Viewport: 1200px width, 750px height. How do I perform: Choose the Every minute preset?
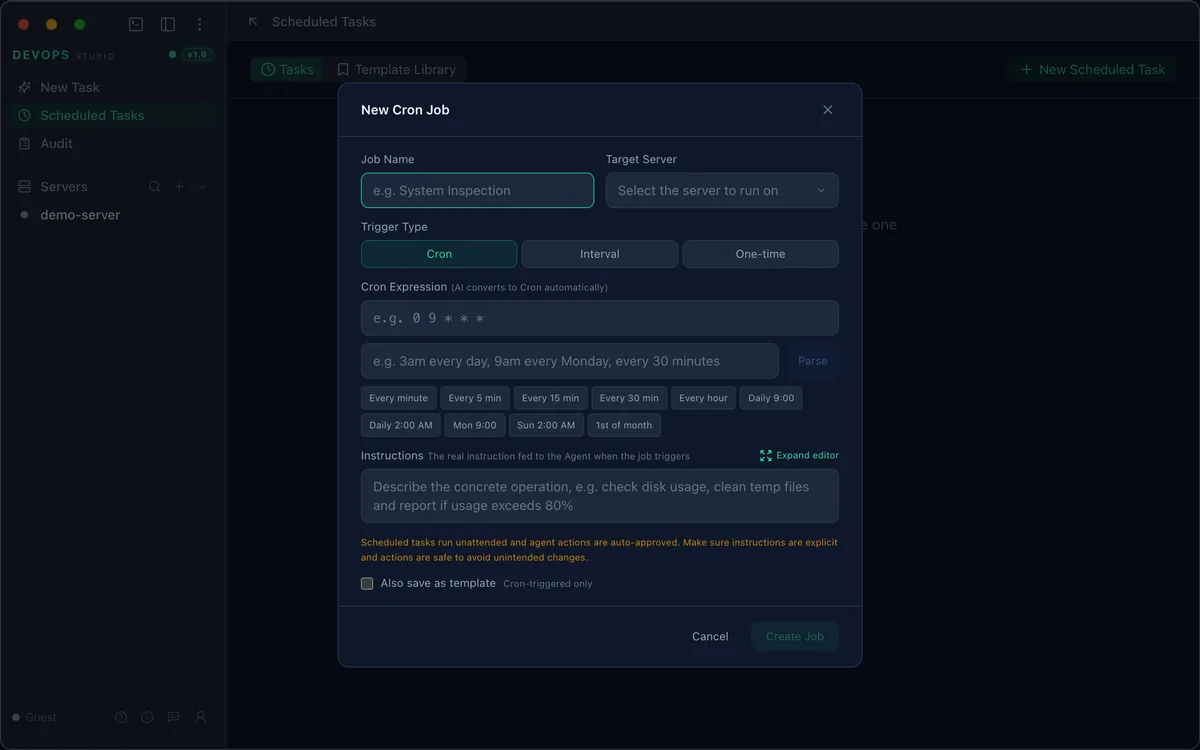[398, 398]
